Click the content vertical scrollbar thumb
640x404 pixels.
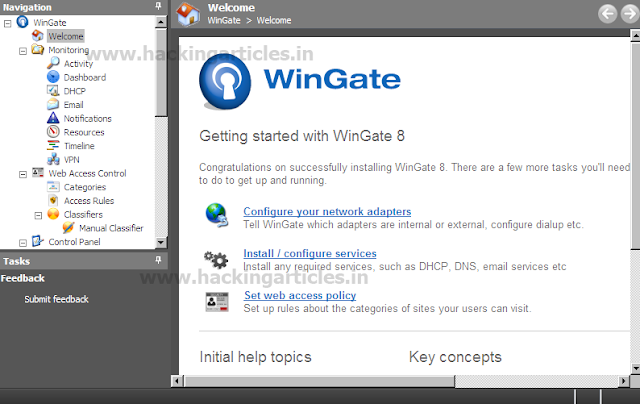coord(635,145)
